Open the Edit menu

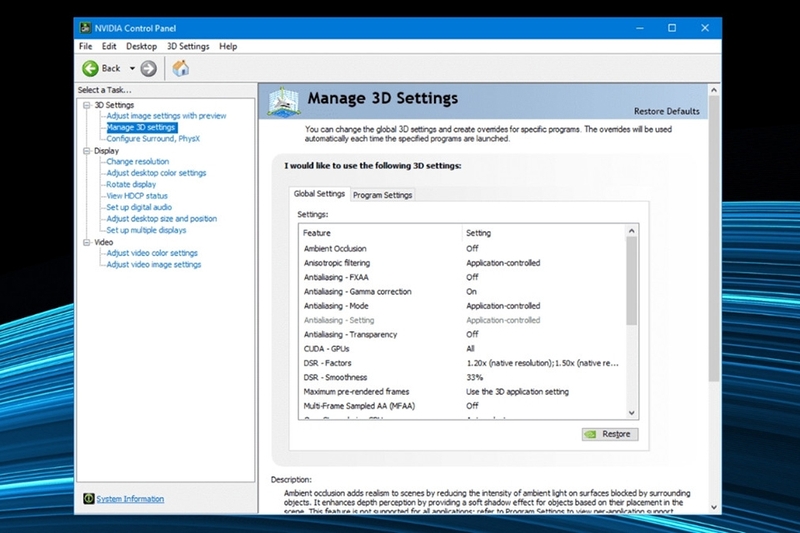109,46
